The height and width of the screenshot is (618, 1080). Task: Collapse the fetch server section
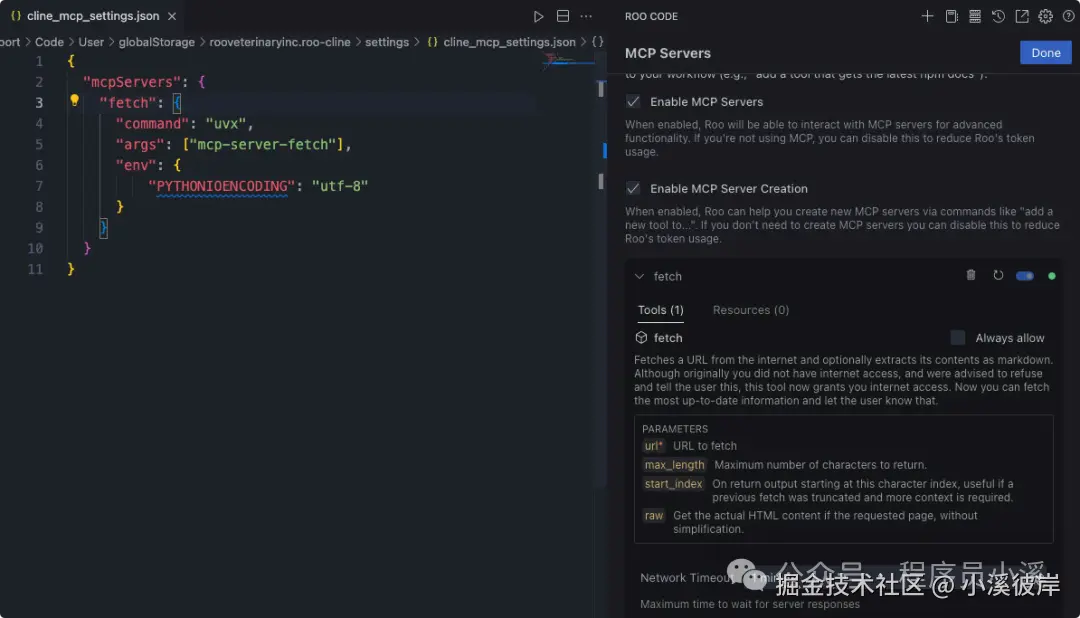[x=639, y=276]
